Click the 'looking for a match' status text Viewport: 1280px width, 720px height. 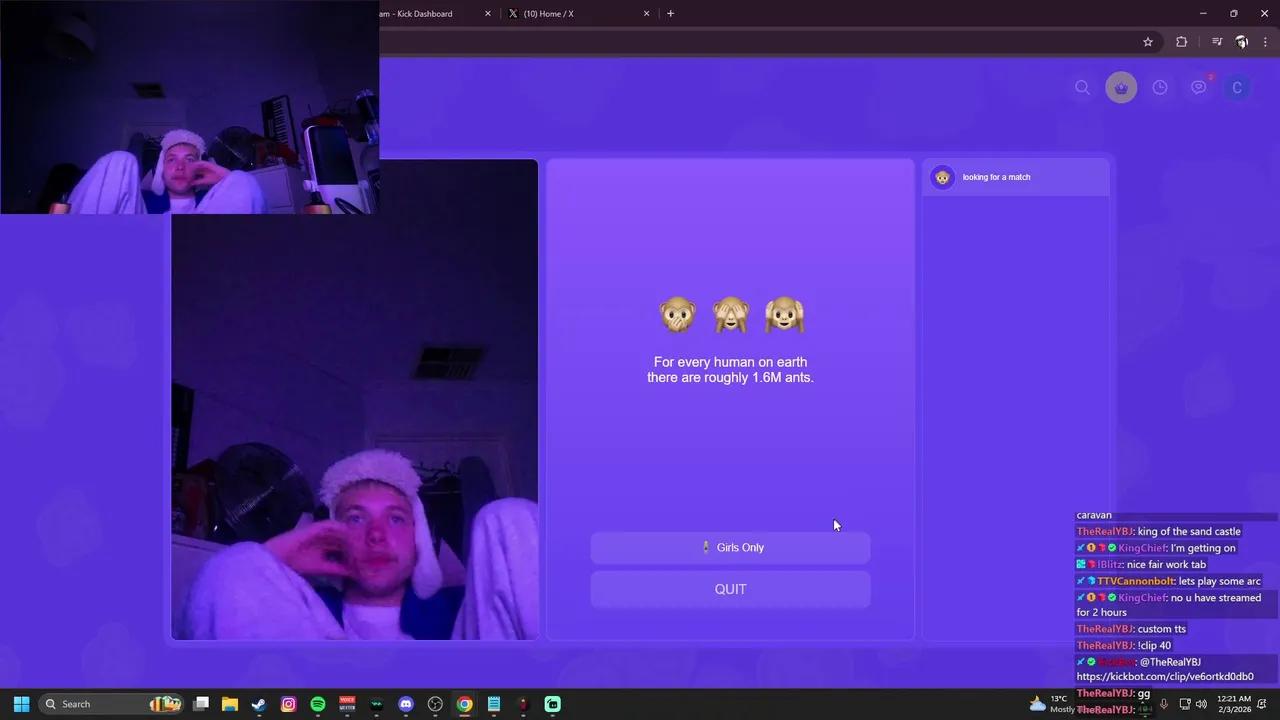click(996, 177)
